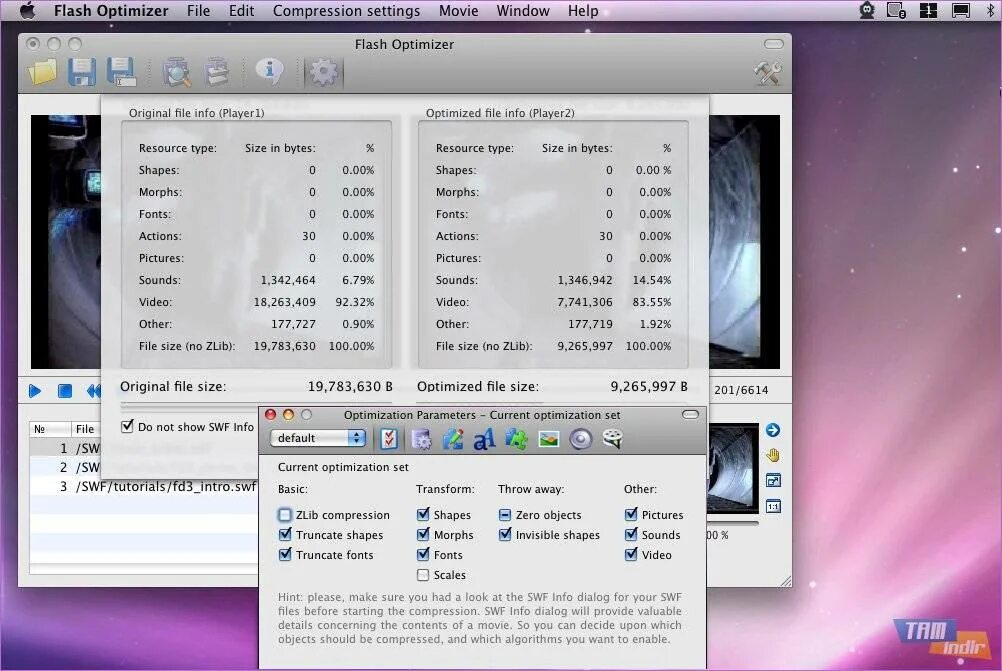Click the blue right-arrow icon beside preview

(773, 430)
